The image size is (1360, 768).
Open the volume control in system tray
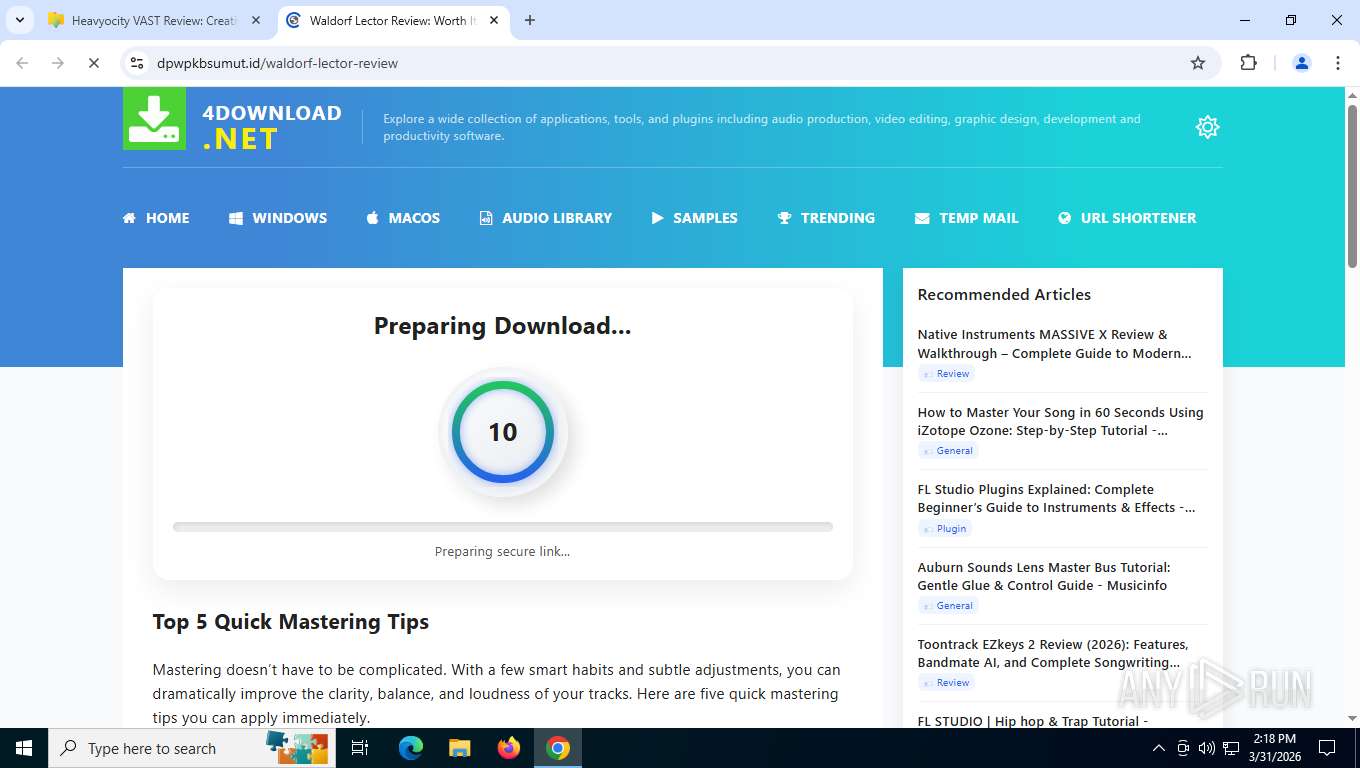(1206, 748)
